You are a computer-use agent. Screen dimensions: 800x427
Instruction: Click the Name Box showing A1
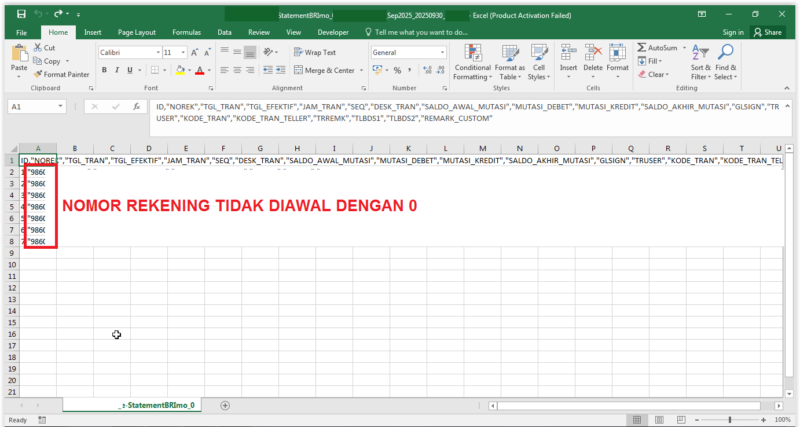pyautogui.click(x=35, y=106)
